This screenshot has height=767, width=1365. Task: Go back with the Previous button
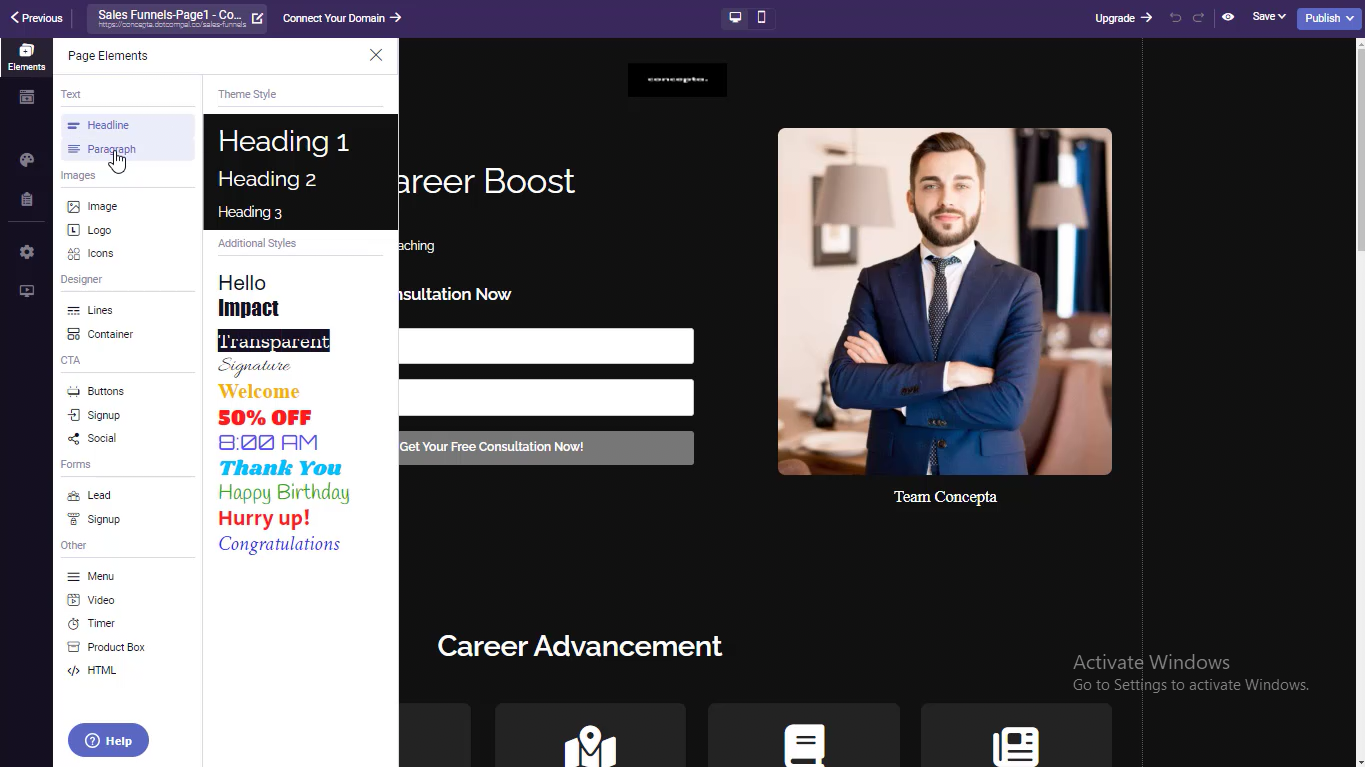[36, 18]
